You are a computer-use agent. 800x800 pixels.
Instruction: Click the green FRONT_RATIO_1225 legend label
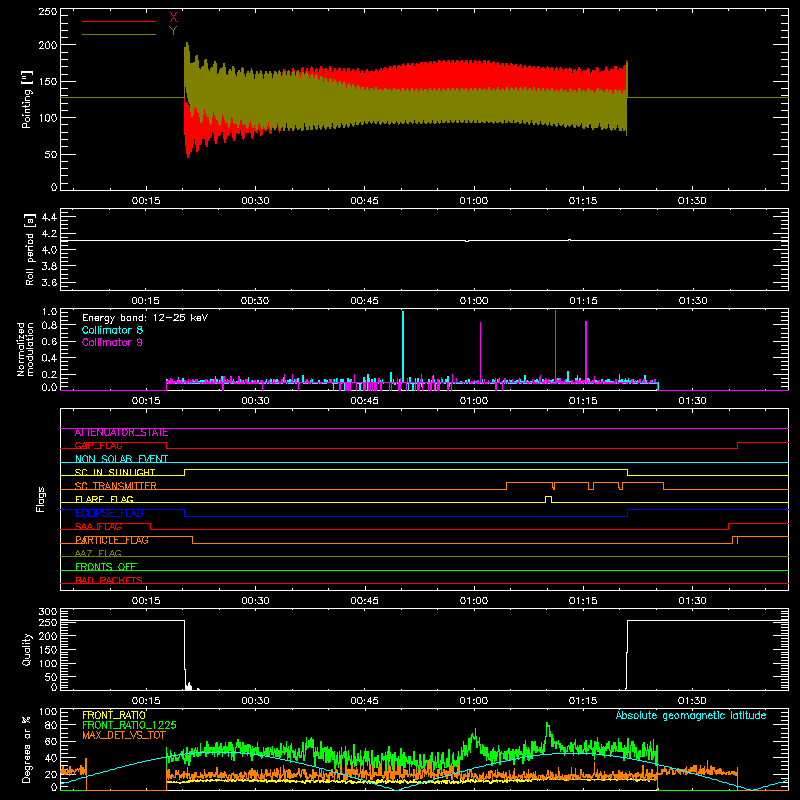pos(129,725)
